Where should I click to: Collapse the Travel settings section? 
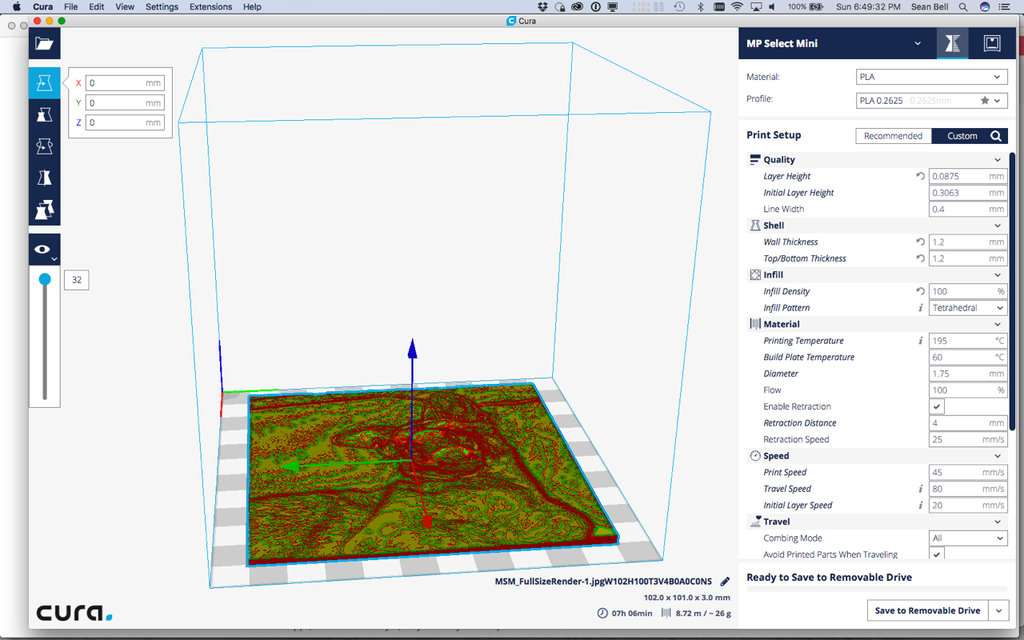[876, 522]
